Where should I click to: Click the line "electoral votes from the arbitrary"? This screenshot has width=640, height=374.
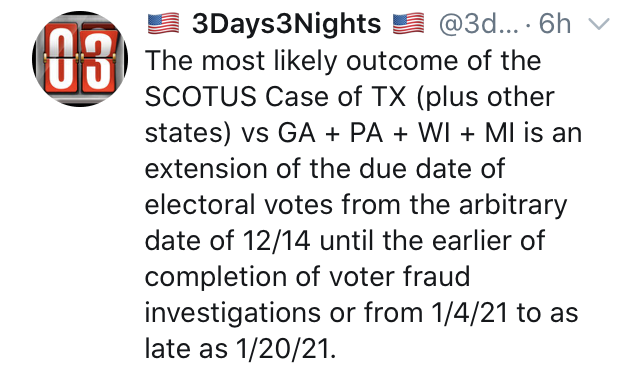point(356,205)
